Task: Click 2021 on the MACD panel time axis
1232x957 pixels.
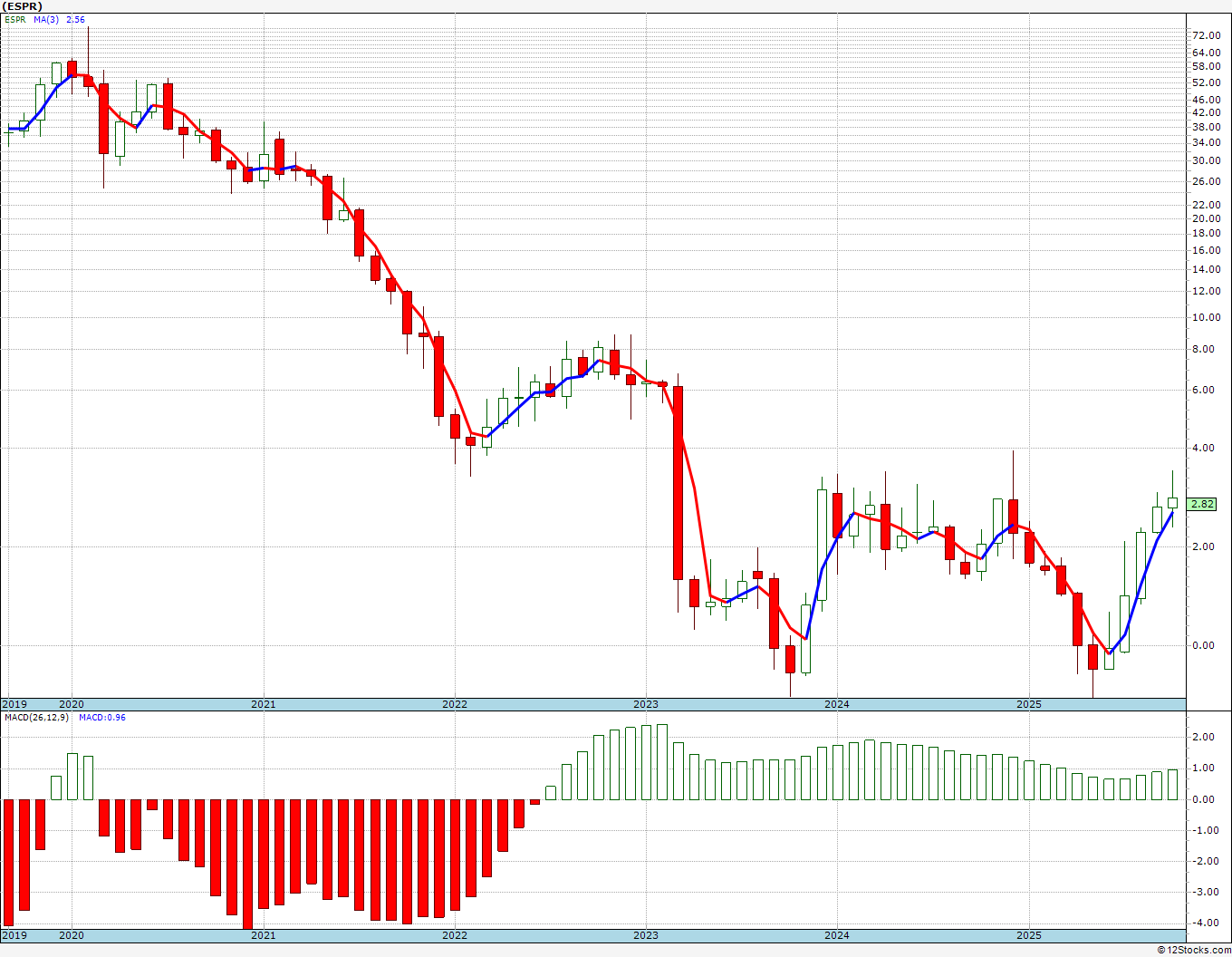Action: pos(263,935)
